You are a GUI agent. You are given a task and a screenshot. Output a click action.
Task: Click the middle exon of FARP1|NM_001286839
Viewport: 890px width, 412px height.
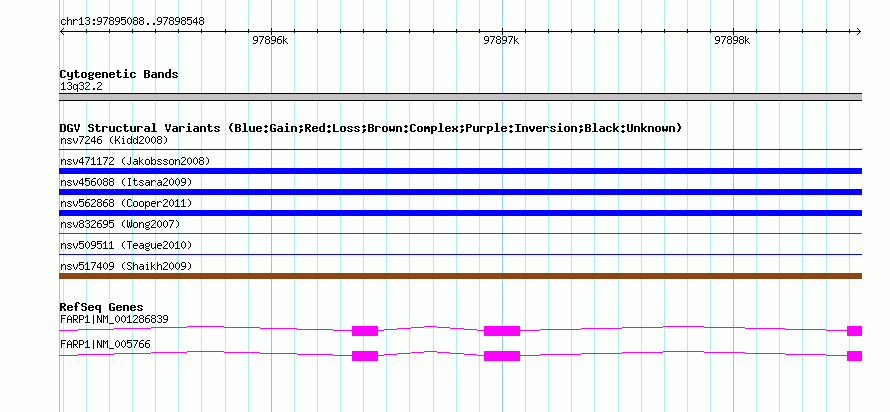(x=502, y=331)
